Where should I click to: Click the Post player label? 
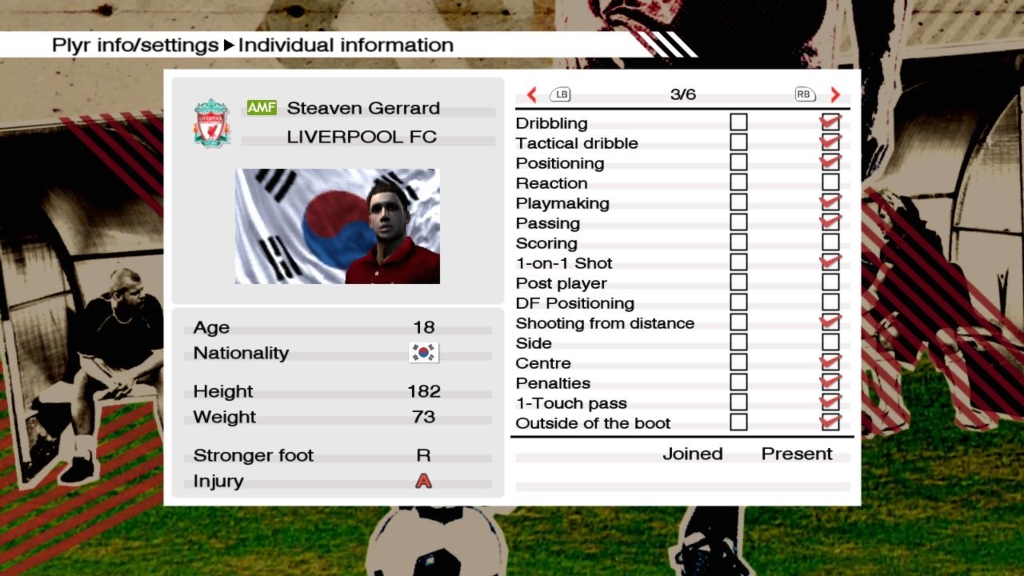pos(562,283)
